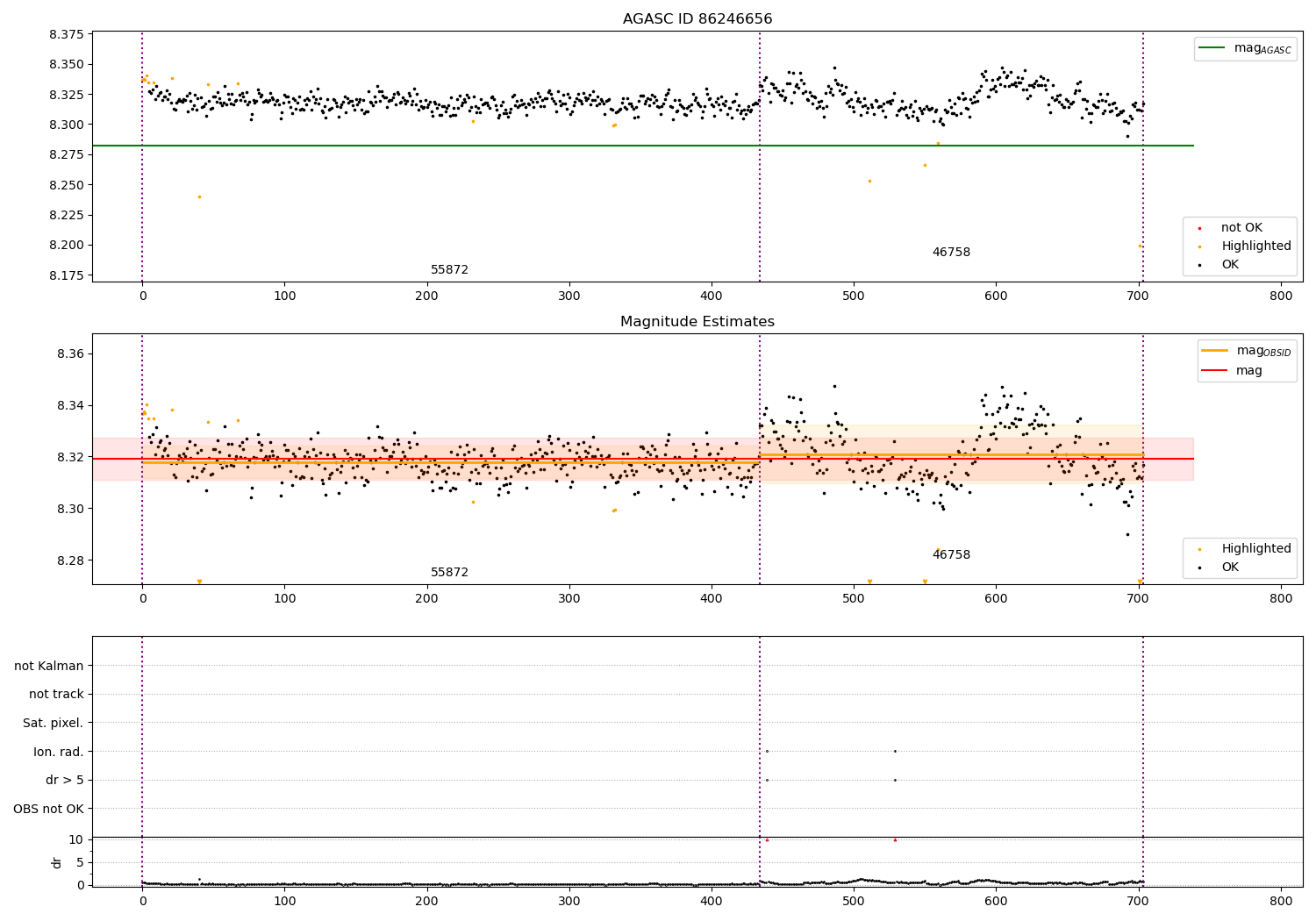Click the 'dr > 5' axis label
The image size is (1316, 921).
point(65,780)
